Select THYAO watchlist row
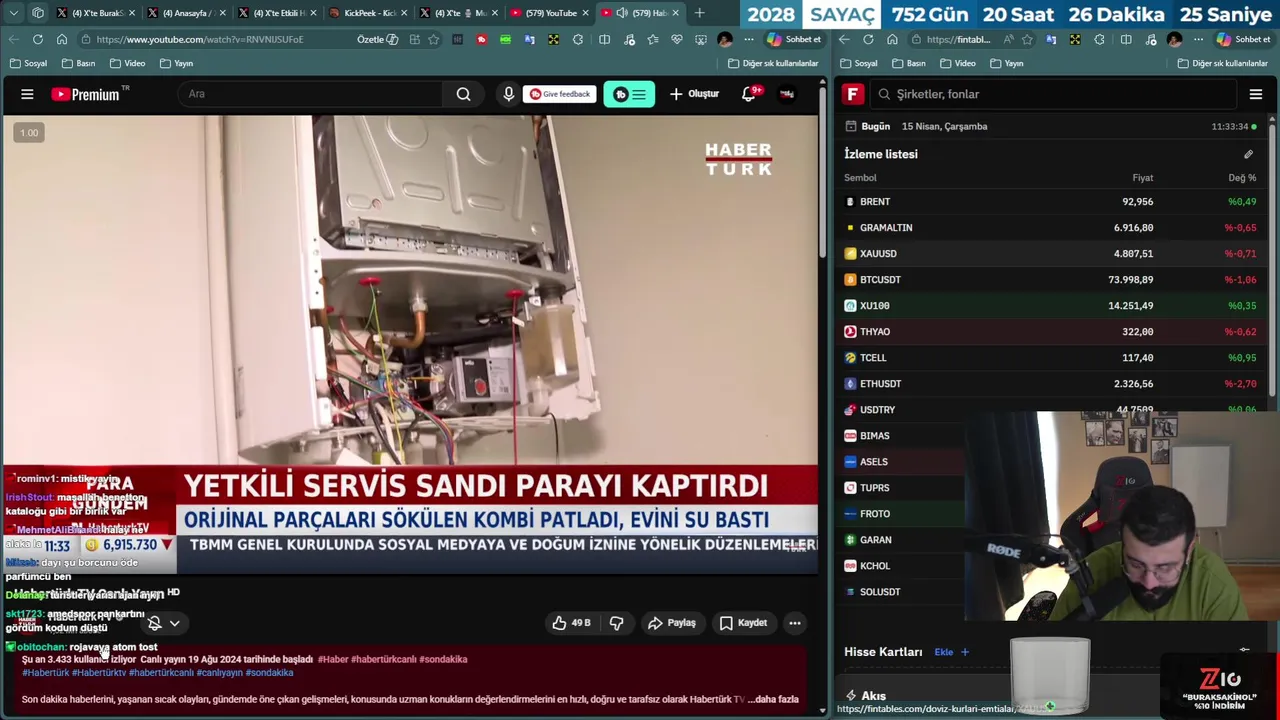The height and width of the screenshot is (720, 1280). (1050, 331)
